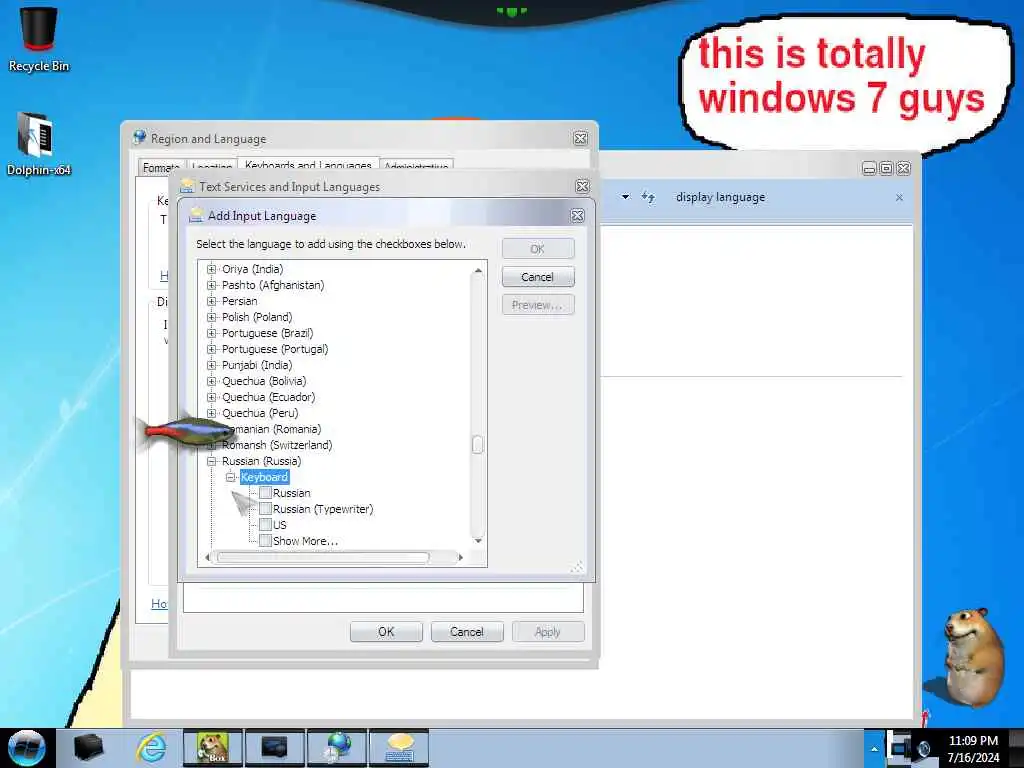
Task: Click Cancel in Add Input Language
Action: (x=537, y=277)
